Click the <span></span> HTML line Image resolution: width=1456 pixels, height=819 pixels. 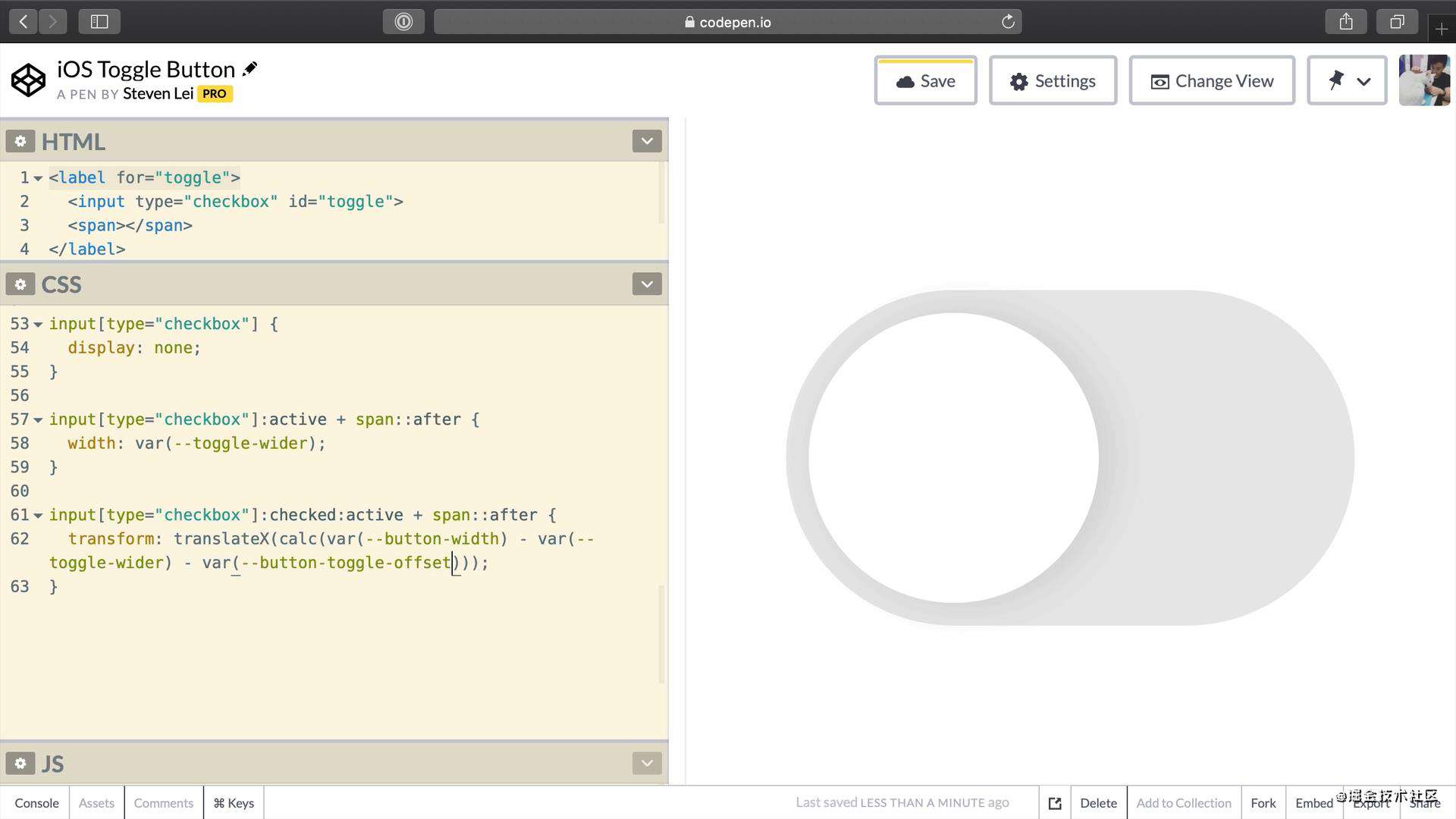point(130,225)
